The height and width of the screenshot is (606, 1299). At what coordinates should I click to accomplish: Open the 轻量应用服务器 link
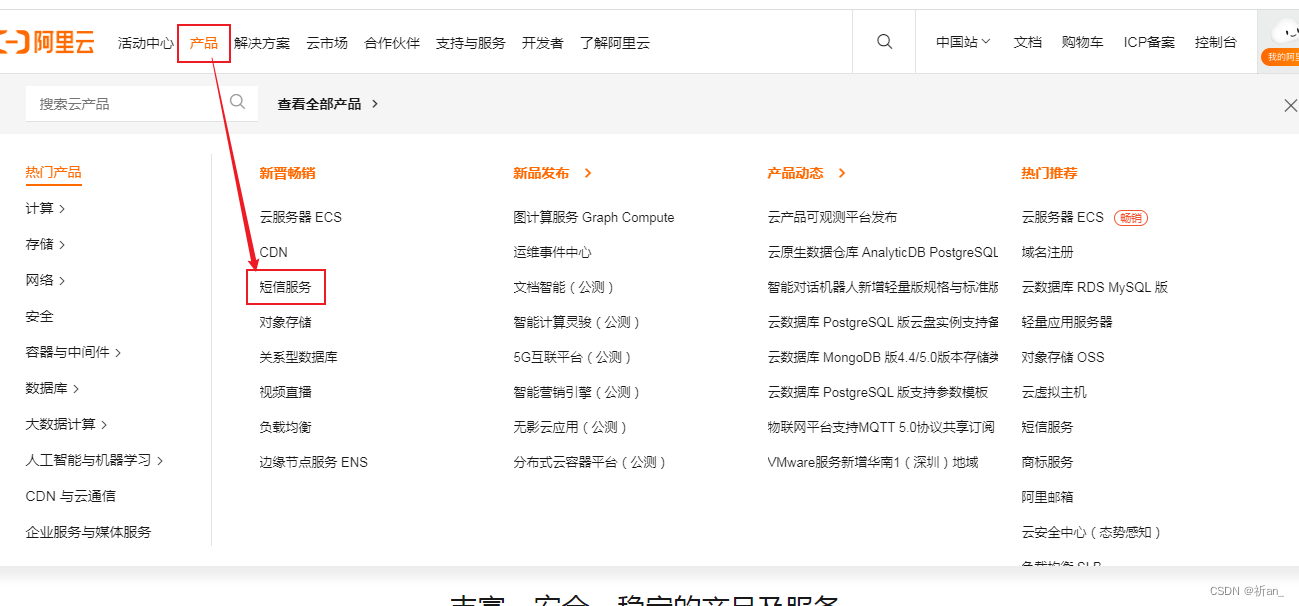[1067, 322]
